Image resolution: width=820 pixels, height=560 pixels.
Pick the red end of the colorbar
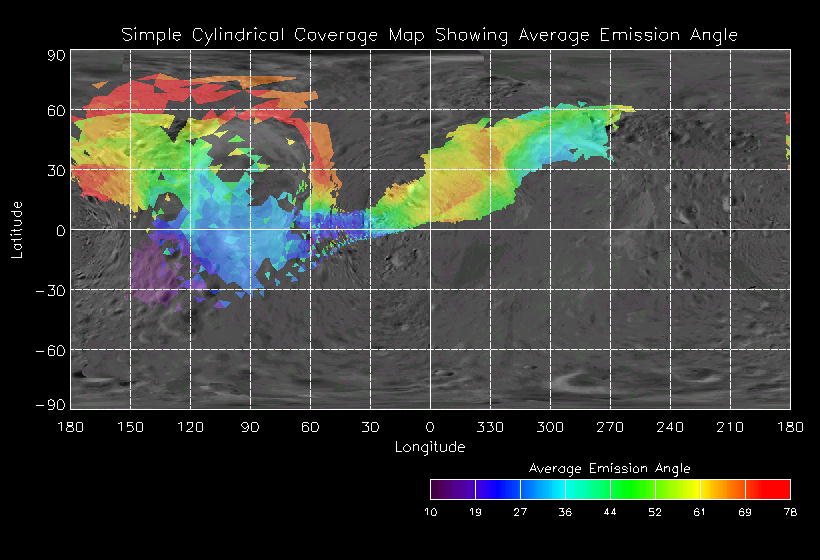pos(780,489)
